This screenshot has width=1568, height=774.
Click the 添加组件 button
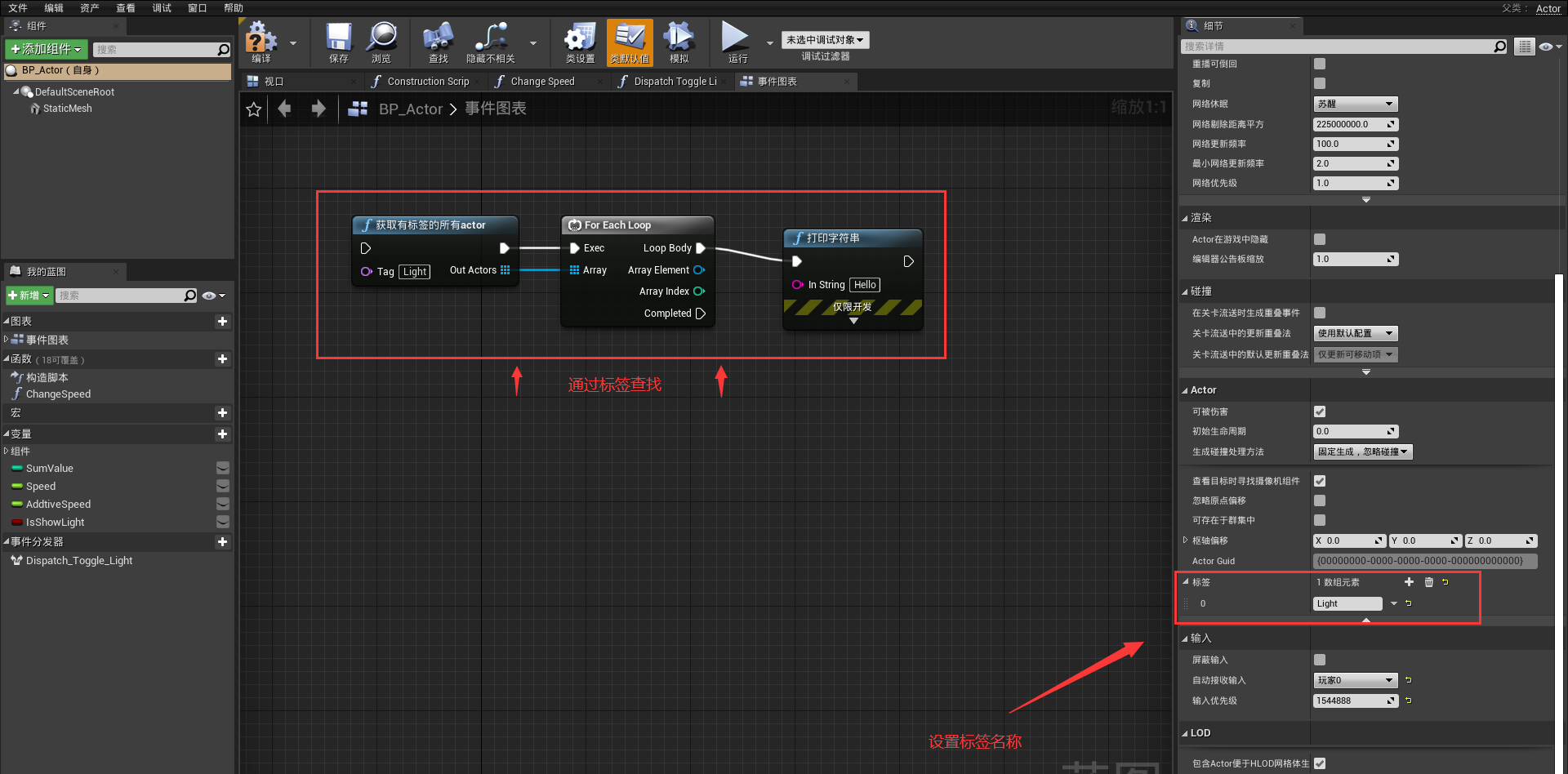(47, 50)
